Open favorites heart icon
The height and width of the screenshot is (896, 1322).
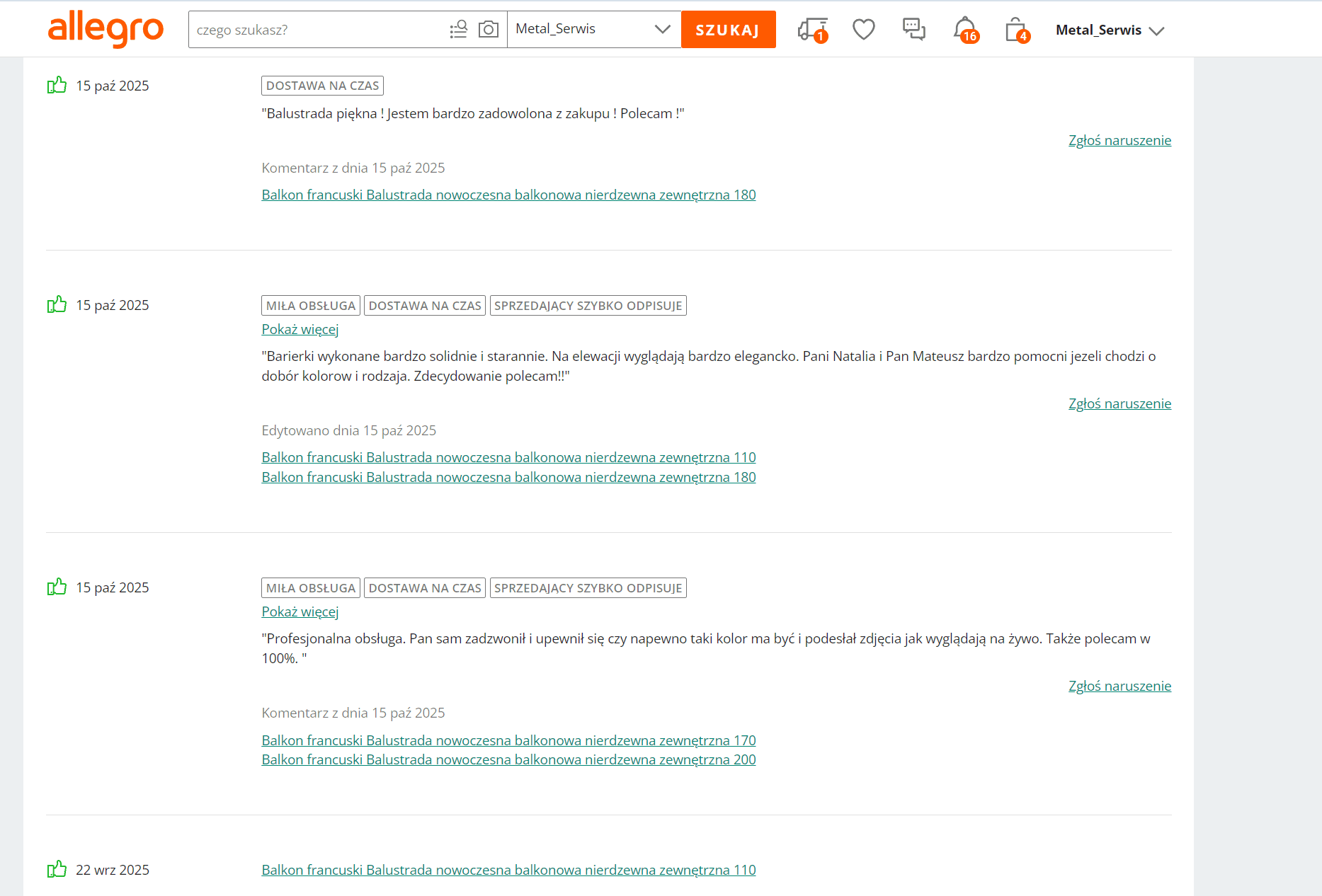click(x=863, y=29)
